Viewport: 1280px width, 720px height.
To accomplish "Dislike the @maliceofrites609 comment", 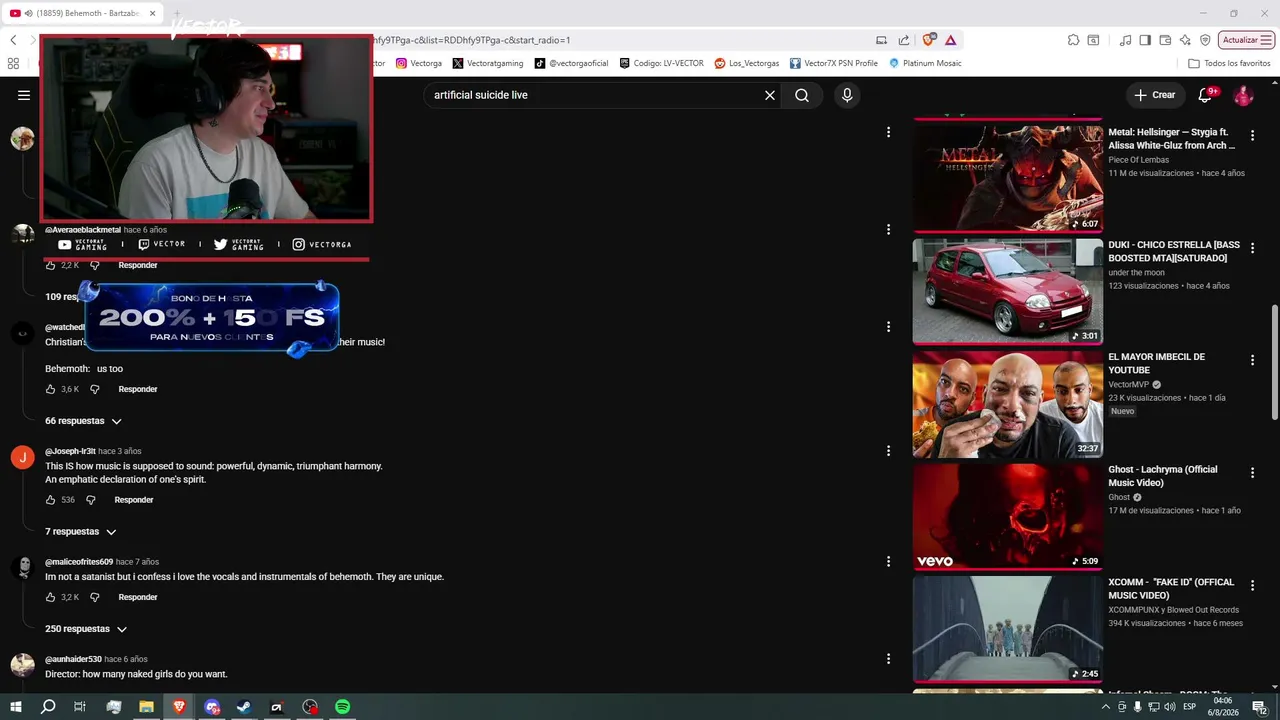I will 95,597.
